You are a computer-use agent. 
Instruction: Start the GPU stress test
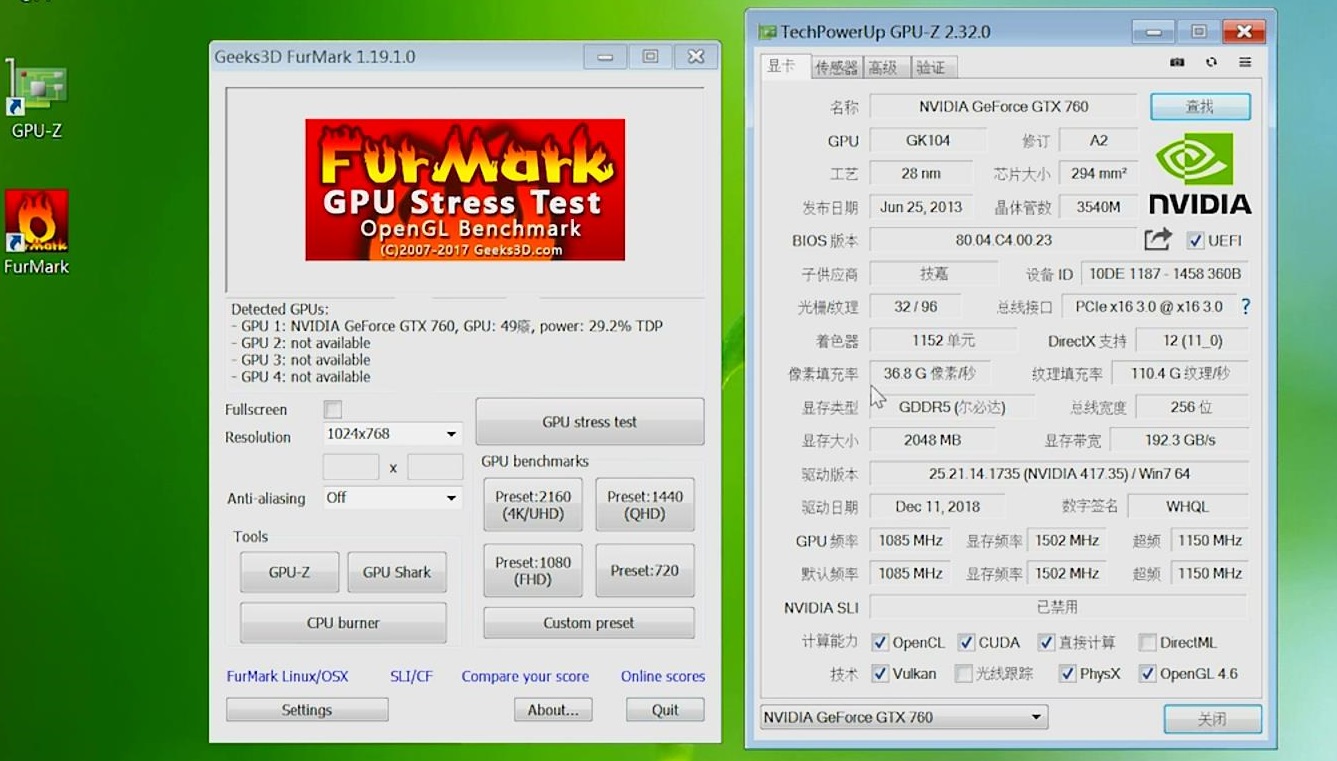click(x=589, y=422)
